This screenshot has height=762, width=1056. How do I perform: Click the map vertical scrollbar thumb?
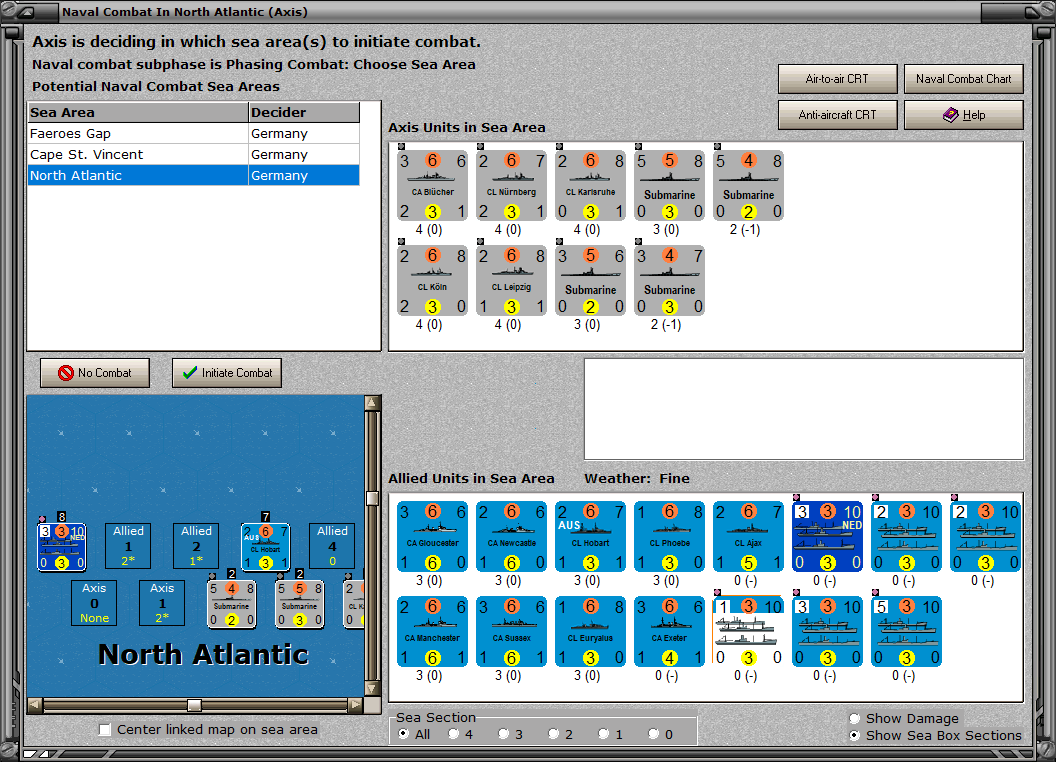(372, 499)
